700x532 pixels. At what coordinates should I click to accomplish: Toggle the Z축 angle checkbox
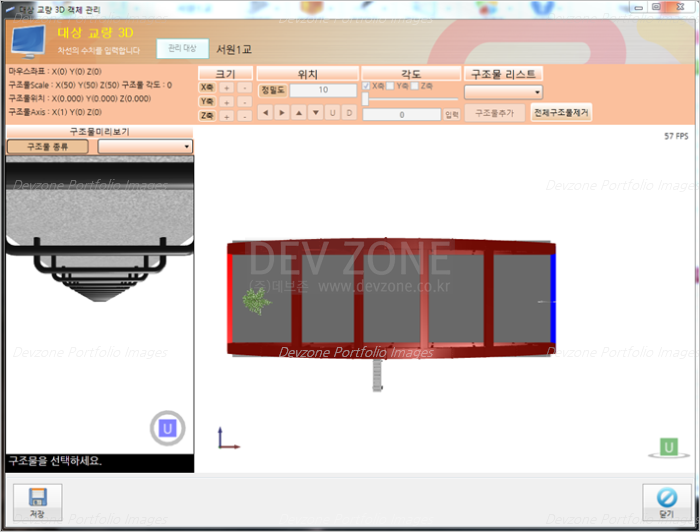tap(415, 86)
